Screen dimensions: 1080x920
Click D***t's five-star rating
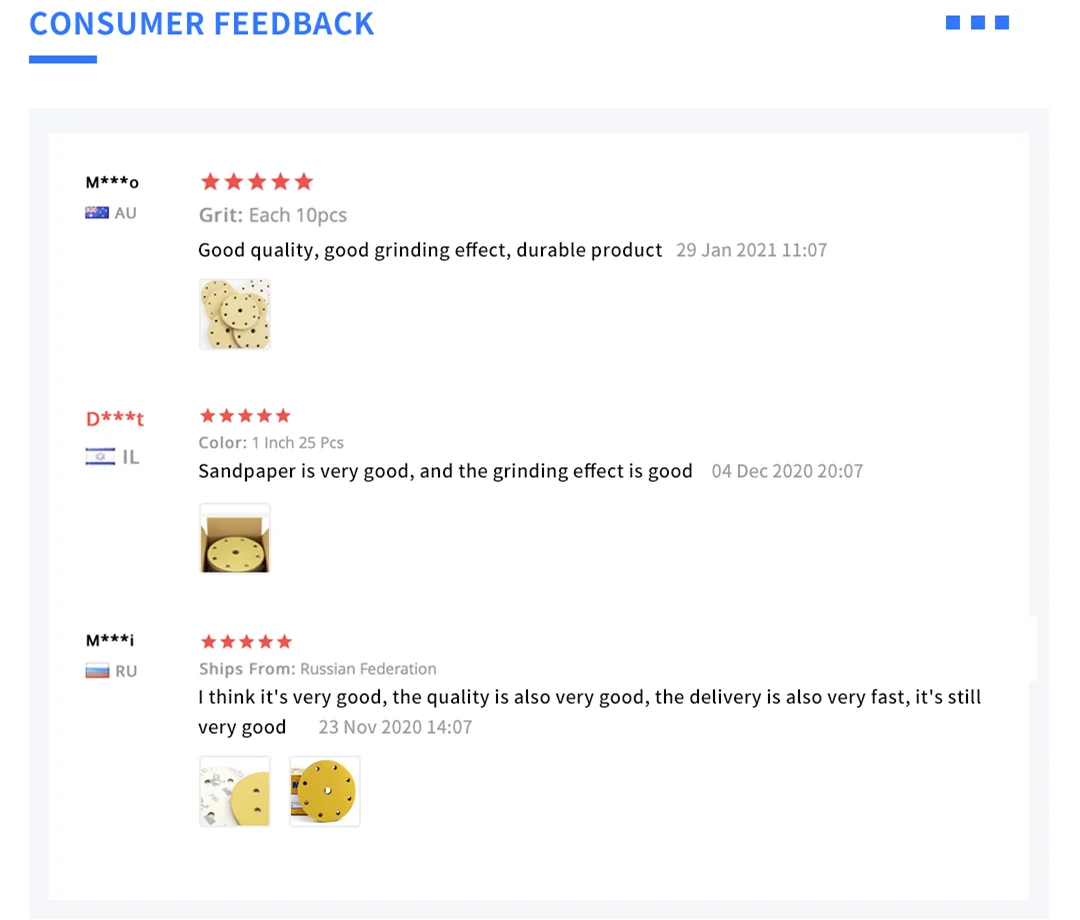point(245,415)
